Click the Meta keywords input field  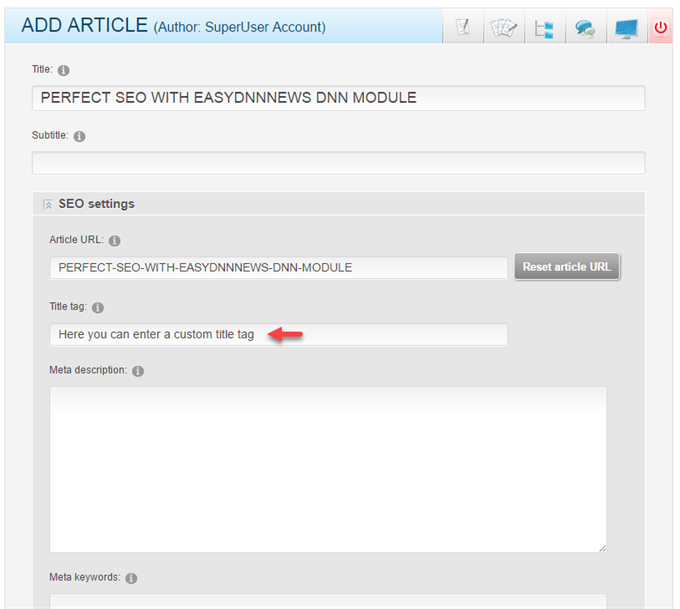click(x=328, y=601)
